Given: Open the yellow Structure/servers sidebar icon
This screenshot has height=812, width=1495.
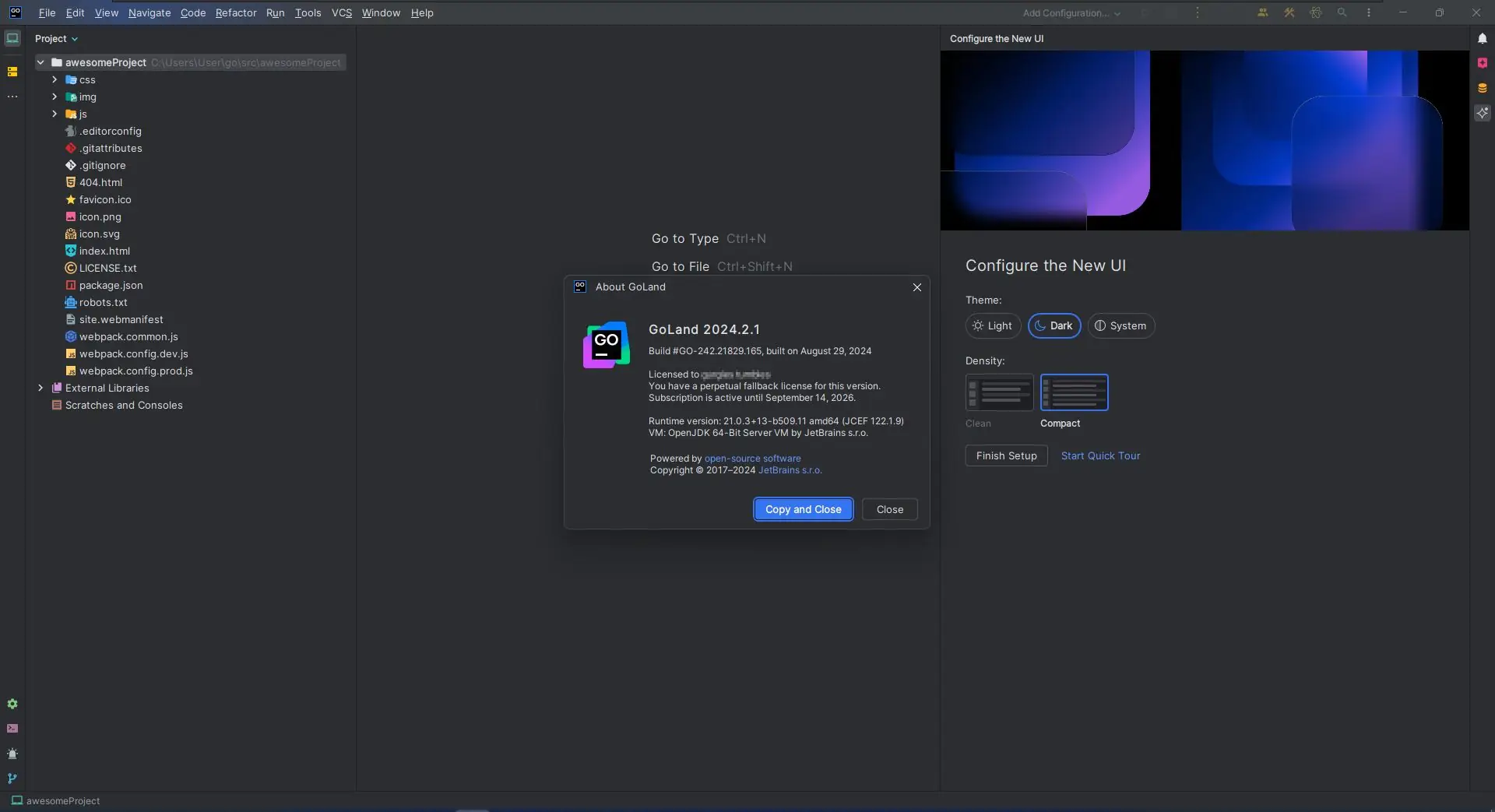Looking at the screenshot, I should pos(12,72).
